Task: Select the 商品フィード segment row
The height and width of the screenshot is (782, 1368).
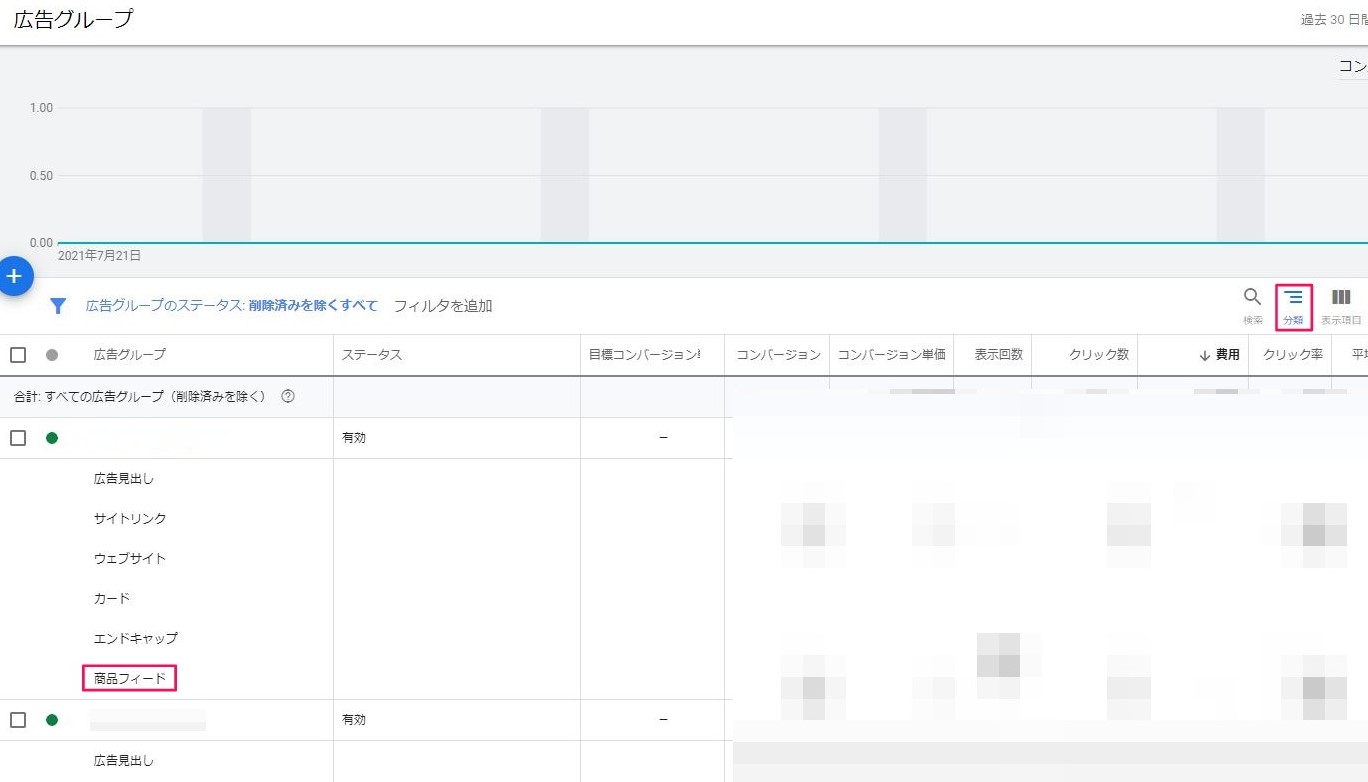Action: (x=130, y=679)
